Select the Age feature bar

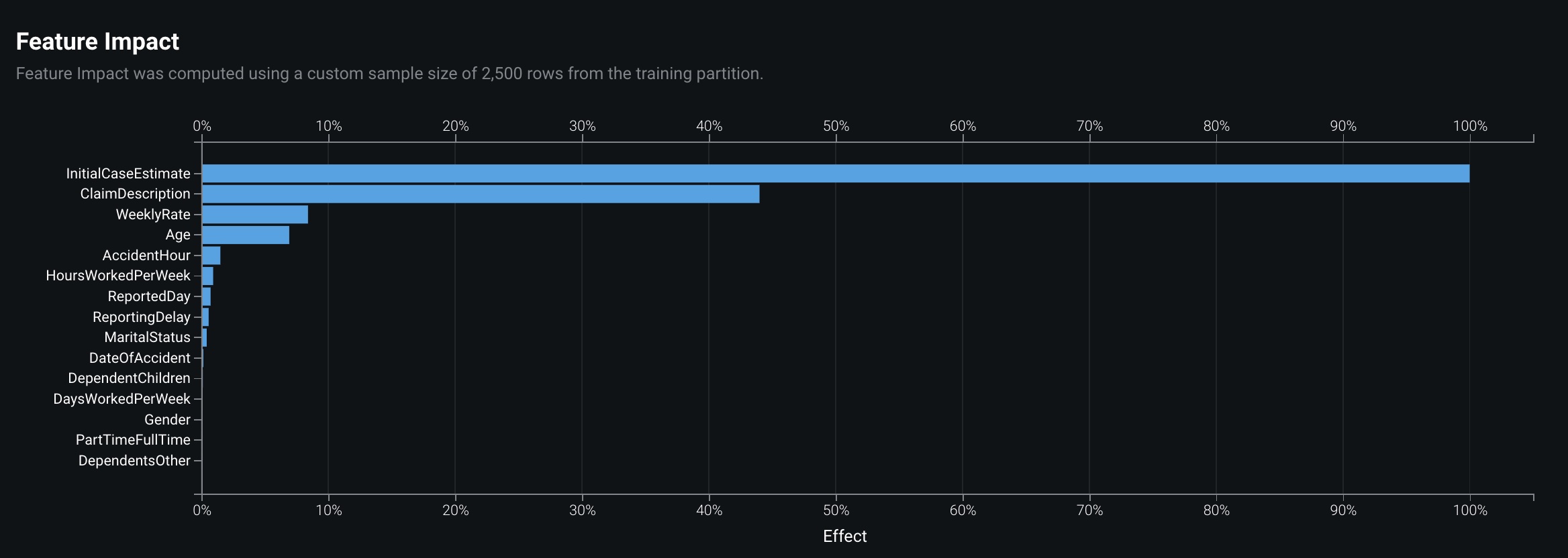tap(246, 235)
